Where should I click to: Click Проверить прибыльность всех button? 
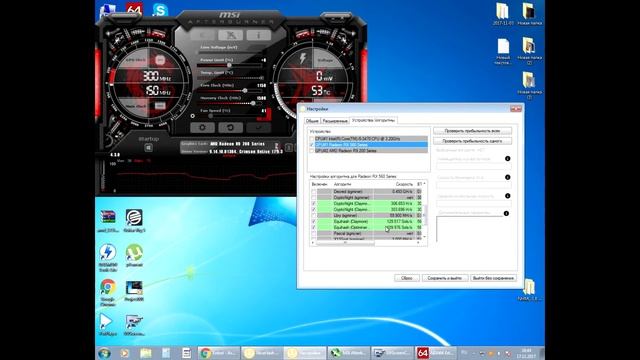472,131
